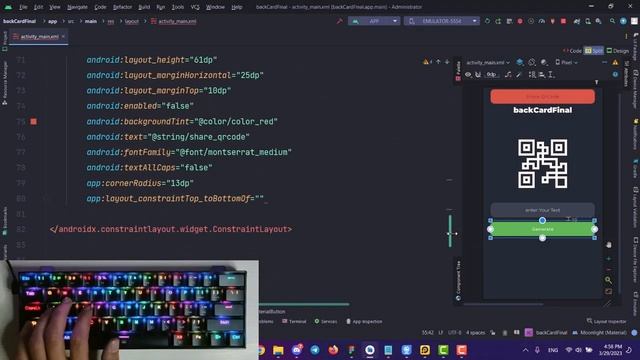The height and width of the screenshot is (360, 640).
Task: Click the Moonlight (Material) theme status entry
Action: click(600, 333)
